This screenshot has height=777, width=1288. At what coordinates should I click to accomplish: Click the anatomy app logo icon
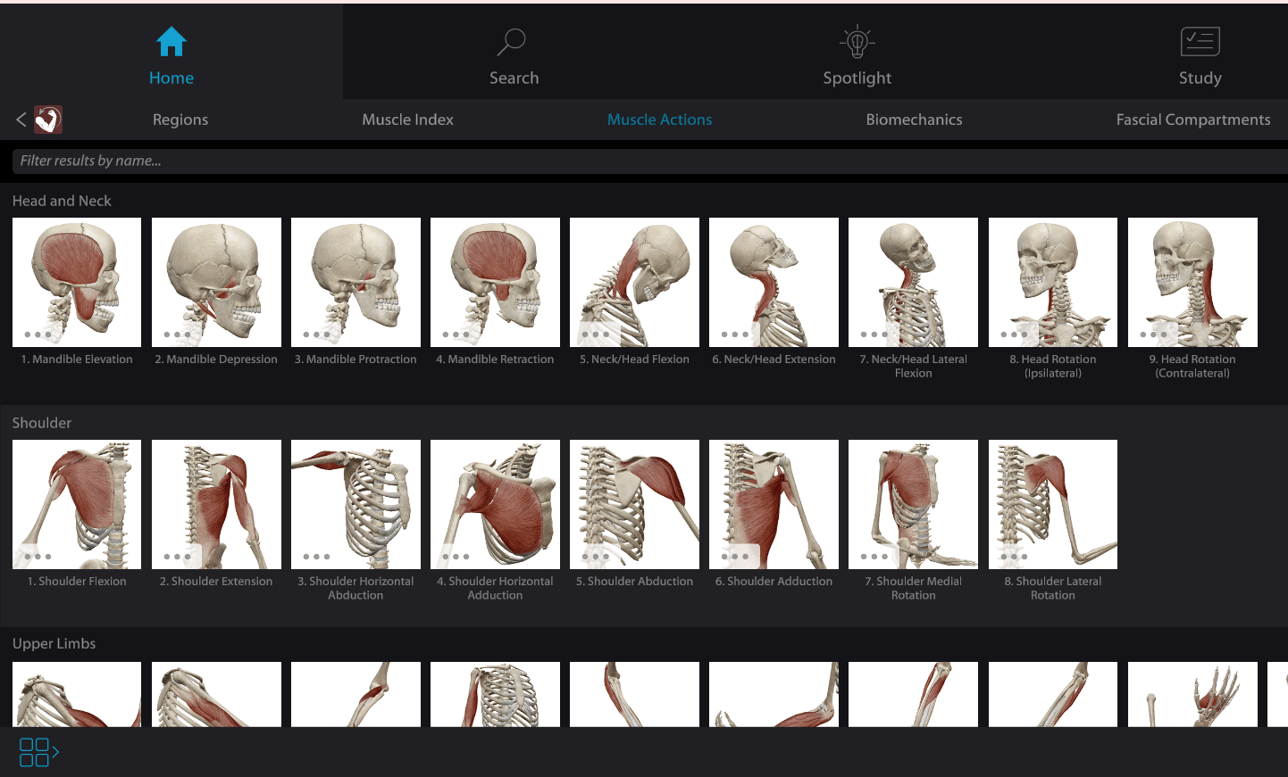(47, 119)
